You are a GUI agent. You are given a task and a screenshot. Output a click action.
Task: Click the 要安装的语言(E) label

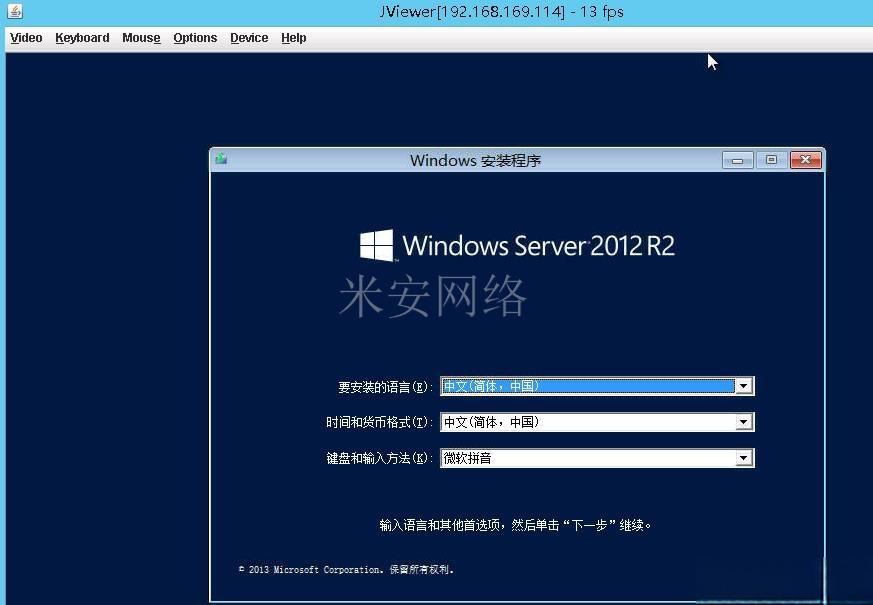click(x=385, y=387)
